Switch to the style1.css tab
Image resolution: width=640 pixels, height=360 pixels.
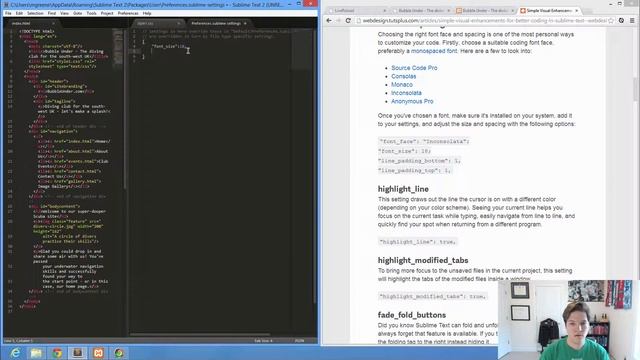(x=158, y=23)
